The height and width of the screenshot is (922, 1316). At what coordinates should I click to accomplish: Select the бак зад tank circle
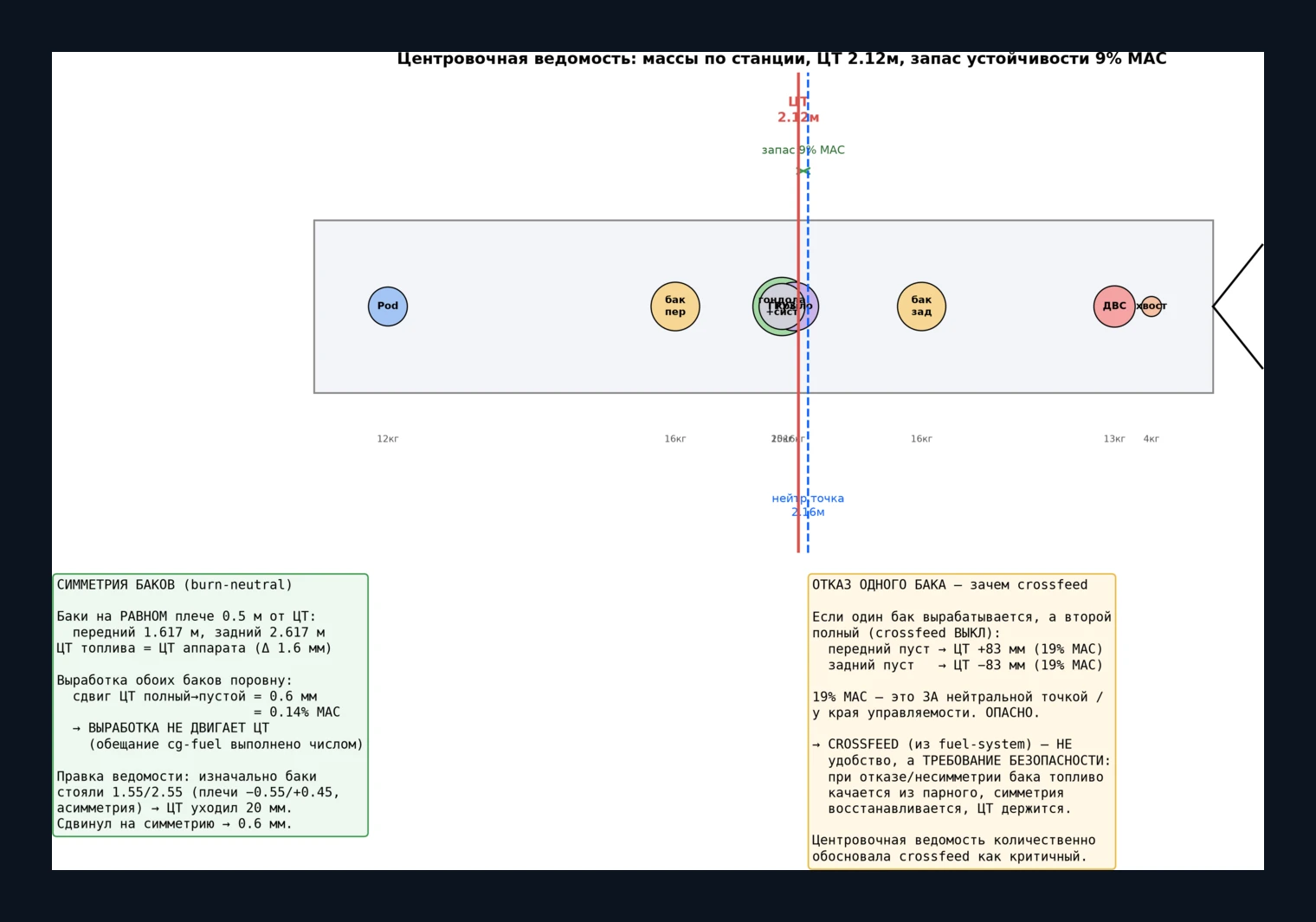pos(921,306)
